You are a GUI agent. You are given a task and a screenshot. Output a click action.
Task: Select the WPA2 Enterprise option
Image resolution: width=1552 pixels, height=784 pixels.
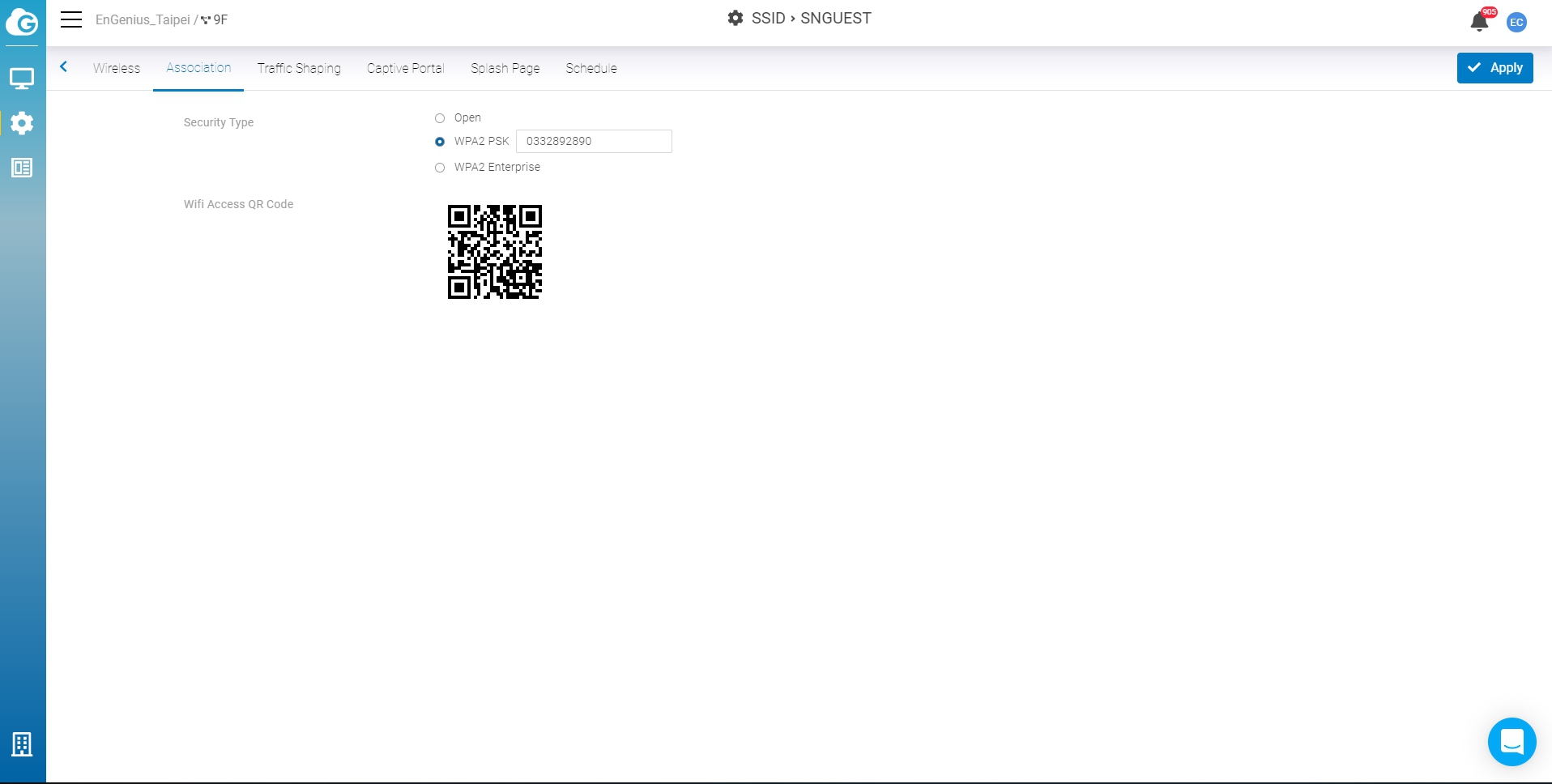(440, 168)
